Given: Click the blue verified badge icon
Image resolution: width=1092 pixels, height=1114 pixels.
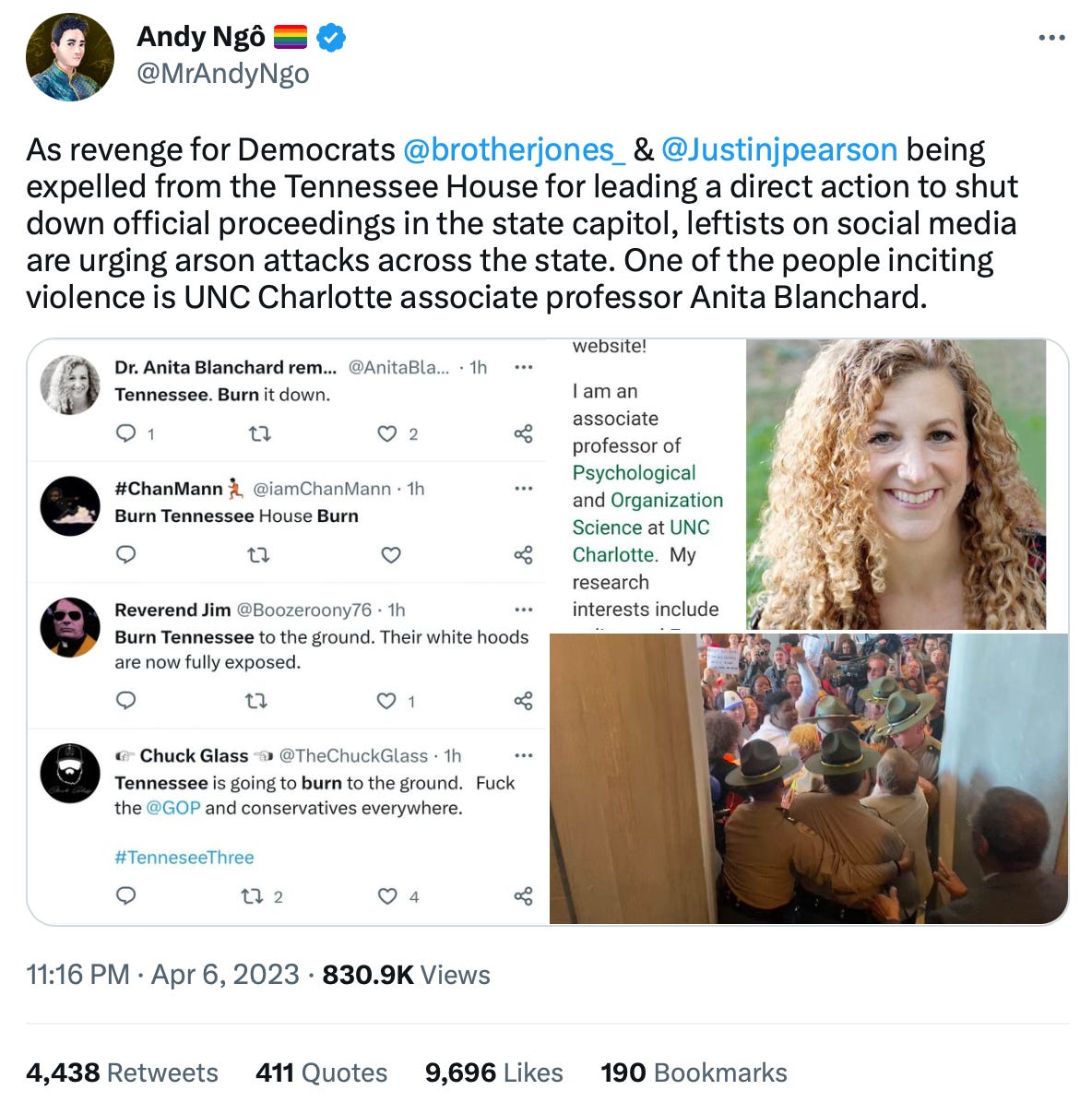Looking at the screenshot, I should 332,37.
